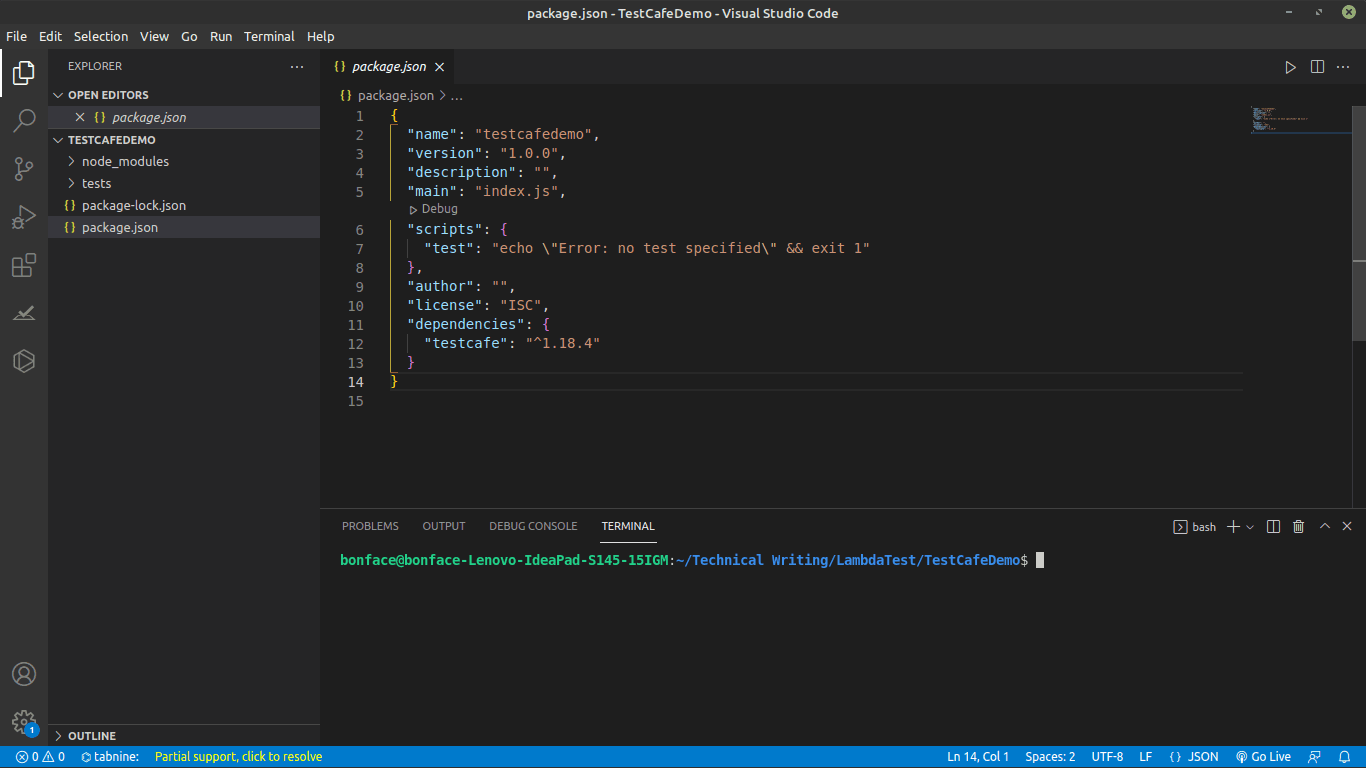Image resolution: width=1366 pixels, height=768 pixels.
Task: Open the Search view
Action: (x=24, y=120)
